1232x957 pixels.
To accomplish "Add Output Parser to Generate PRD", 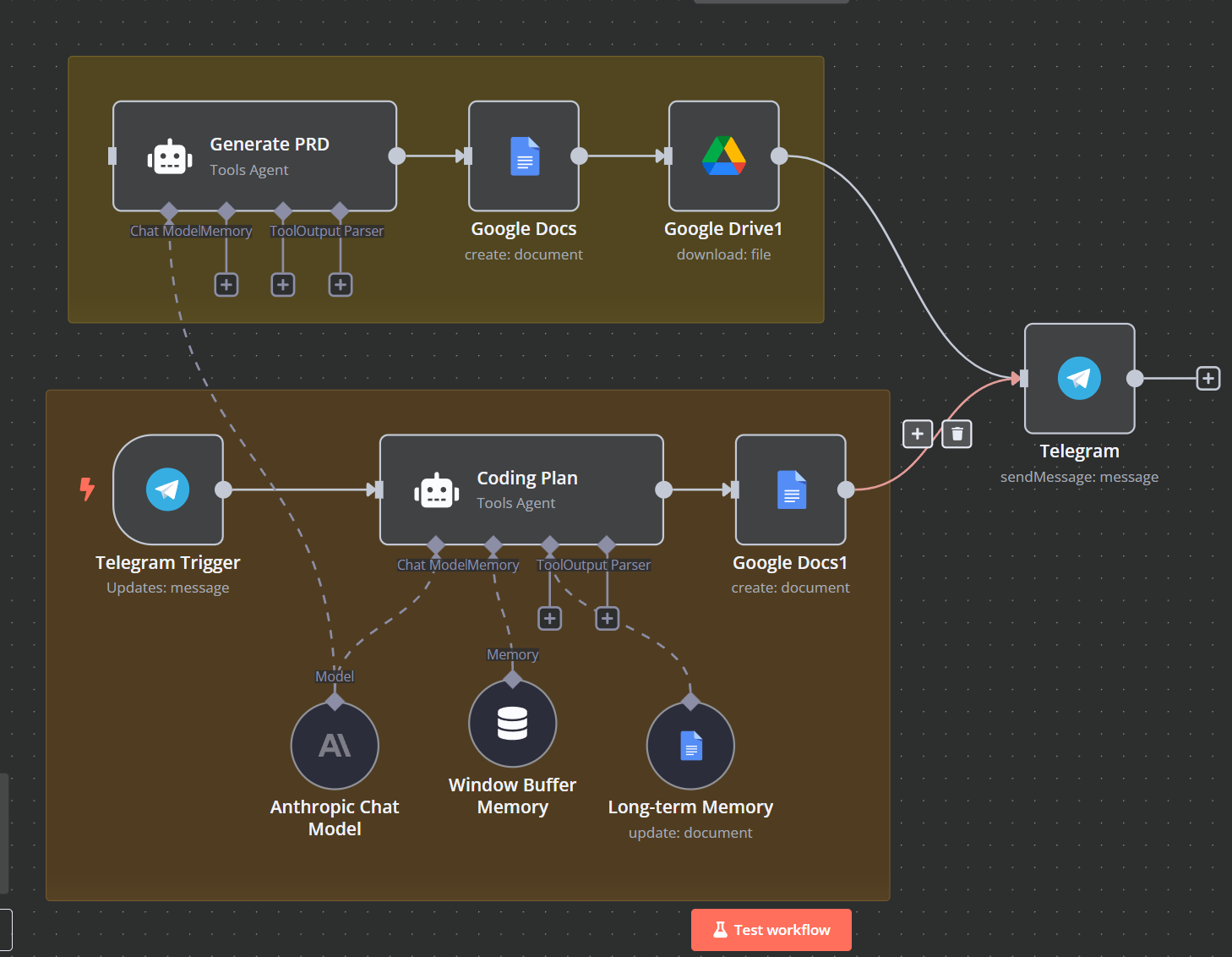I will pyautogui.click(x=341, y=285).
